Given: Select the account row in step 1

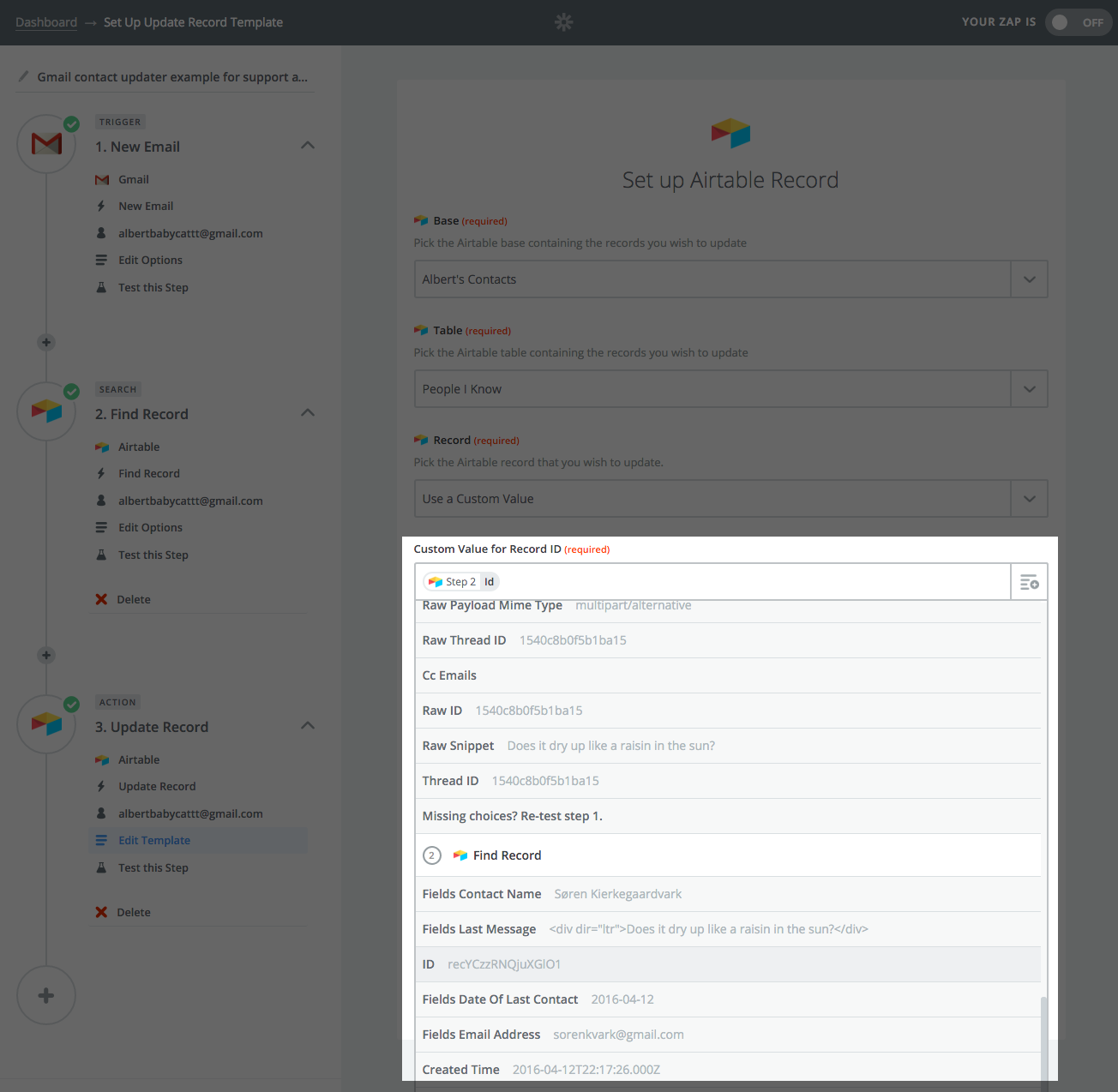Looking at the screenshot, I should (190, 233).
